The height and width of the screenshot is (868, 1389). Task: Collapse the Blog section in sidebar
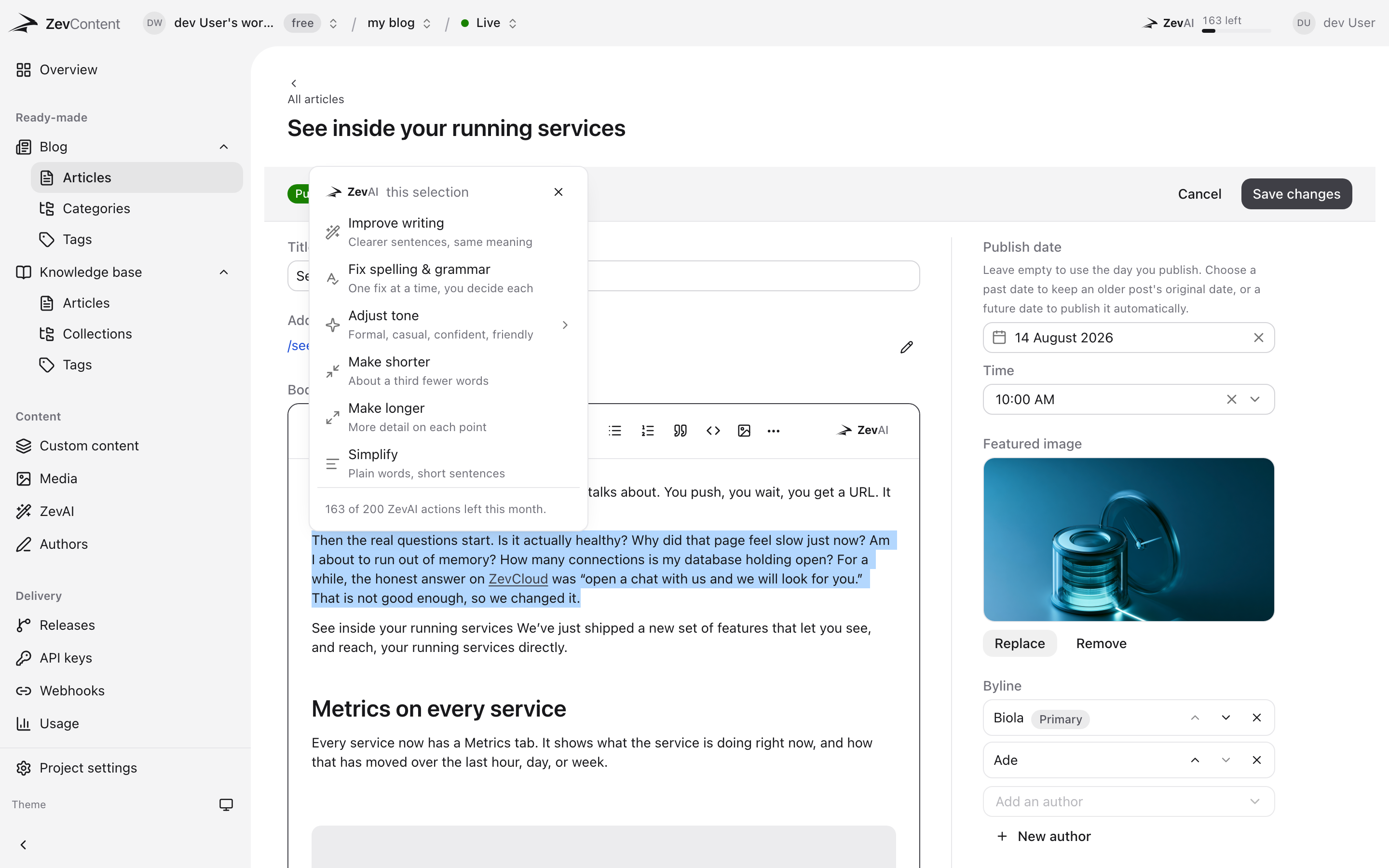[224, 147]
